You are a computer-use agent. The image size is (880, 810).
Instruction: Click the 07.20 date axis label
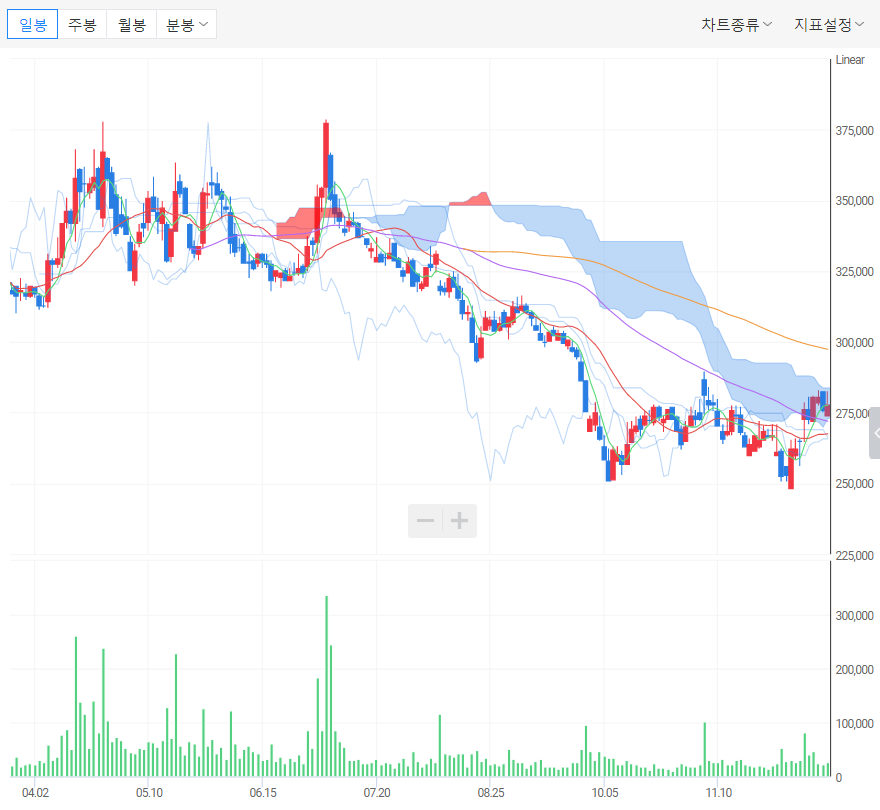coord(377,793)
